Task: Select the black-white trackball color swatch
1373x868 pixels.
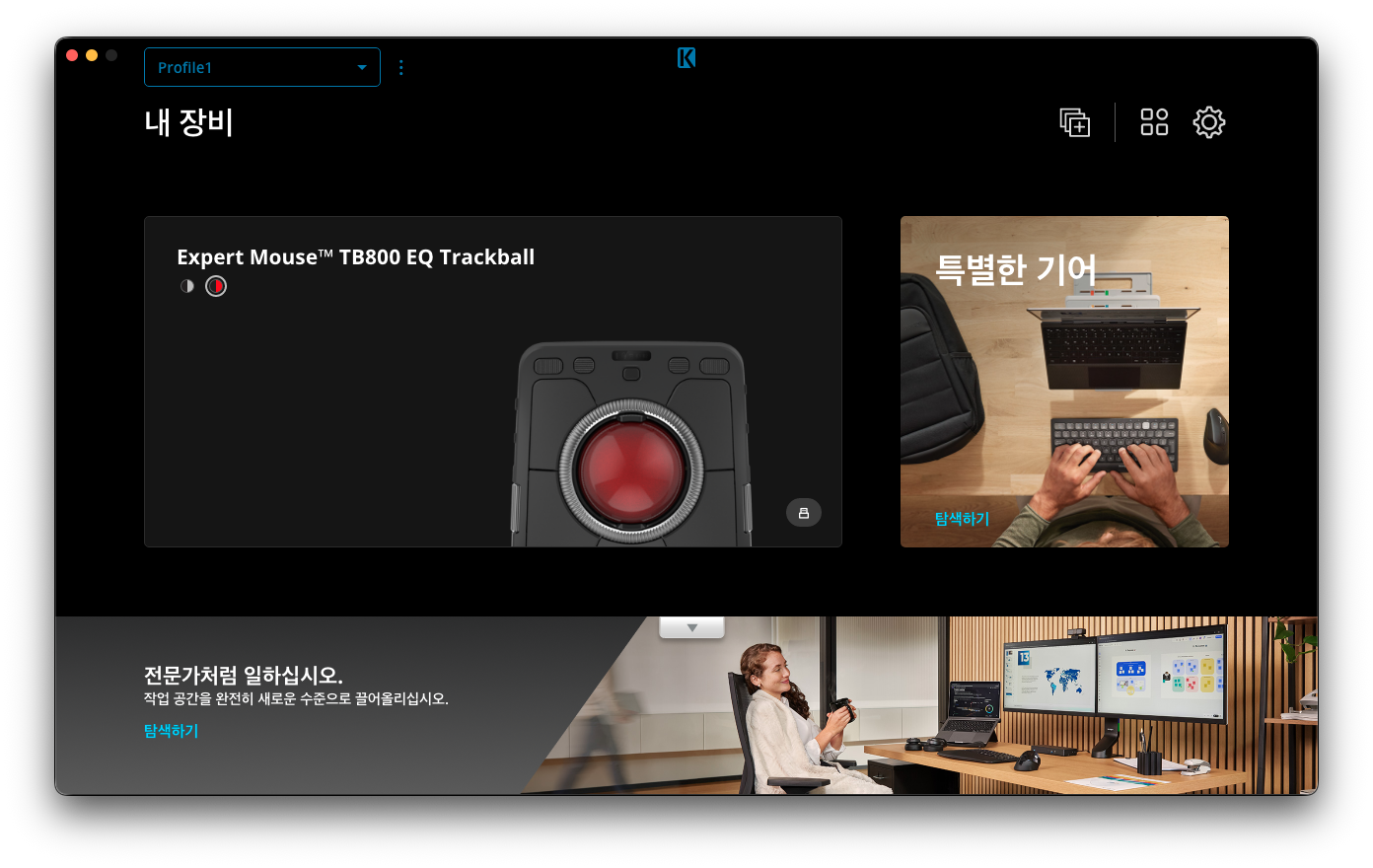Action: tap(187, 286)
